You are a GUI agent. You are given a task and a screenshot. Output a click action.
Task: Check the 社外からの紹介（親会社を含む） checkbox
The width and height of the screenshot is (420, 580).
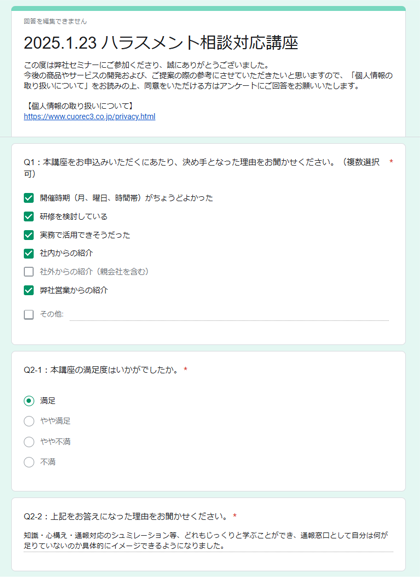(29, 272)
